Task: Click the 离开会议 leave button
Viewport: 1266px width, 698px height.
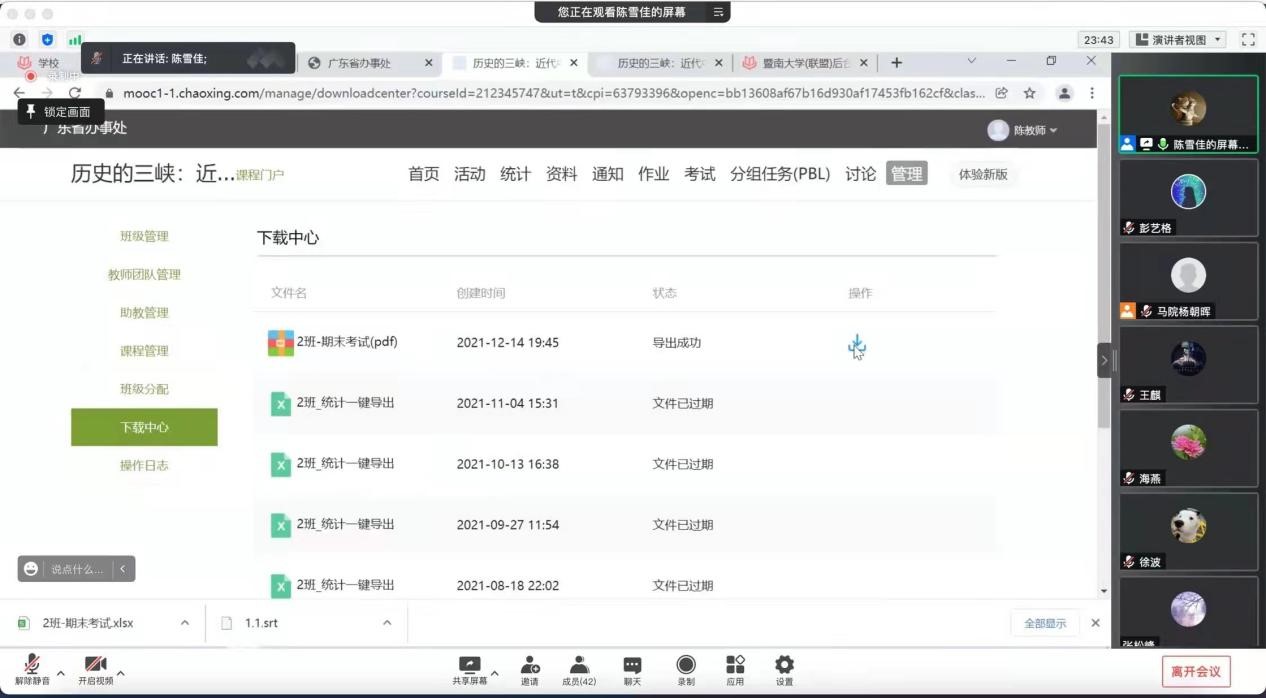Action: click(x=1195, y=671)
